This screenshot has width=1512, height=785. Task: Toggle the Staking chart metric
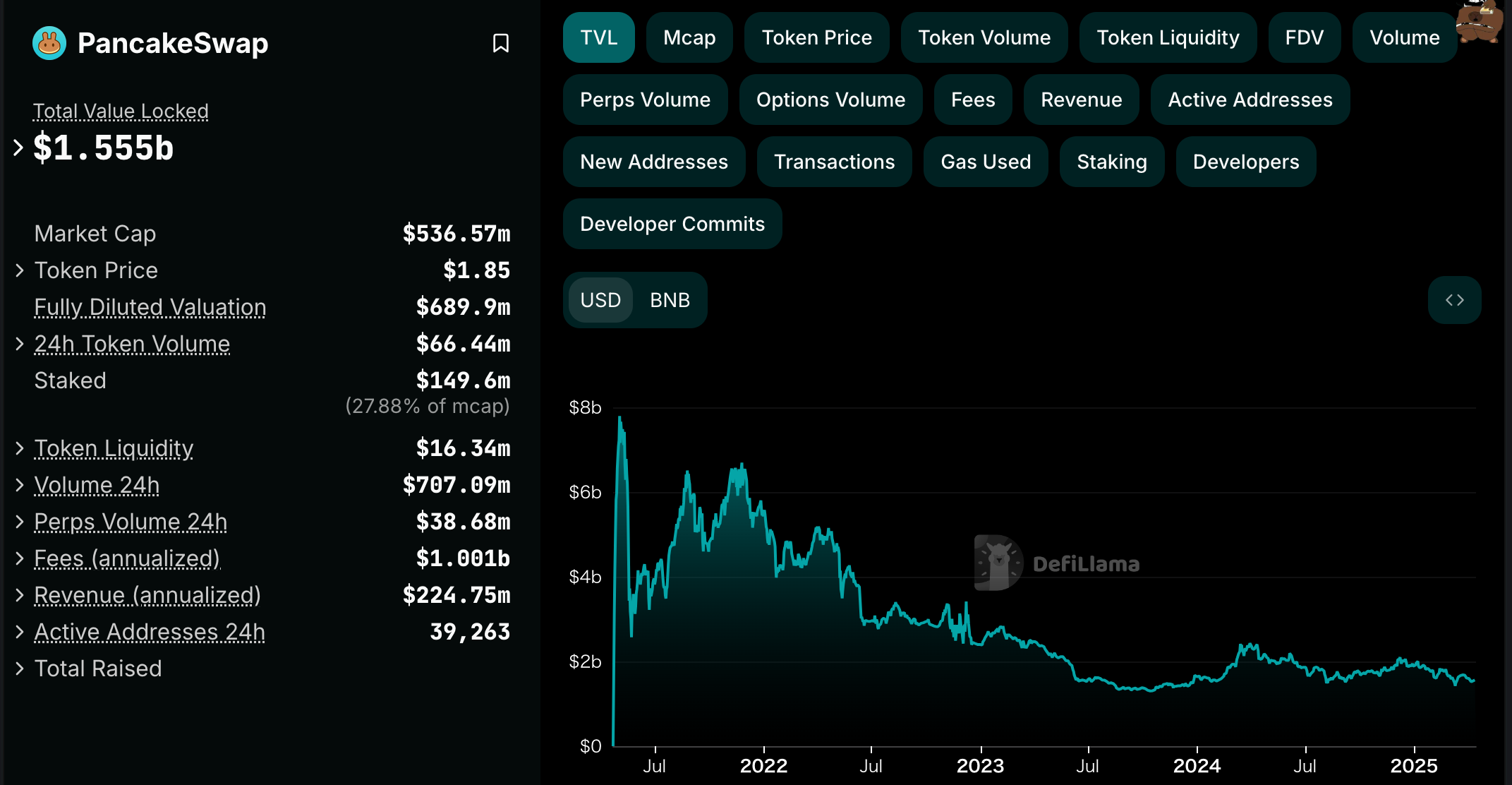click(1112, 162)
